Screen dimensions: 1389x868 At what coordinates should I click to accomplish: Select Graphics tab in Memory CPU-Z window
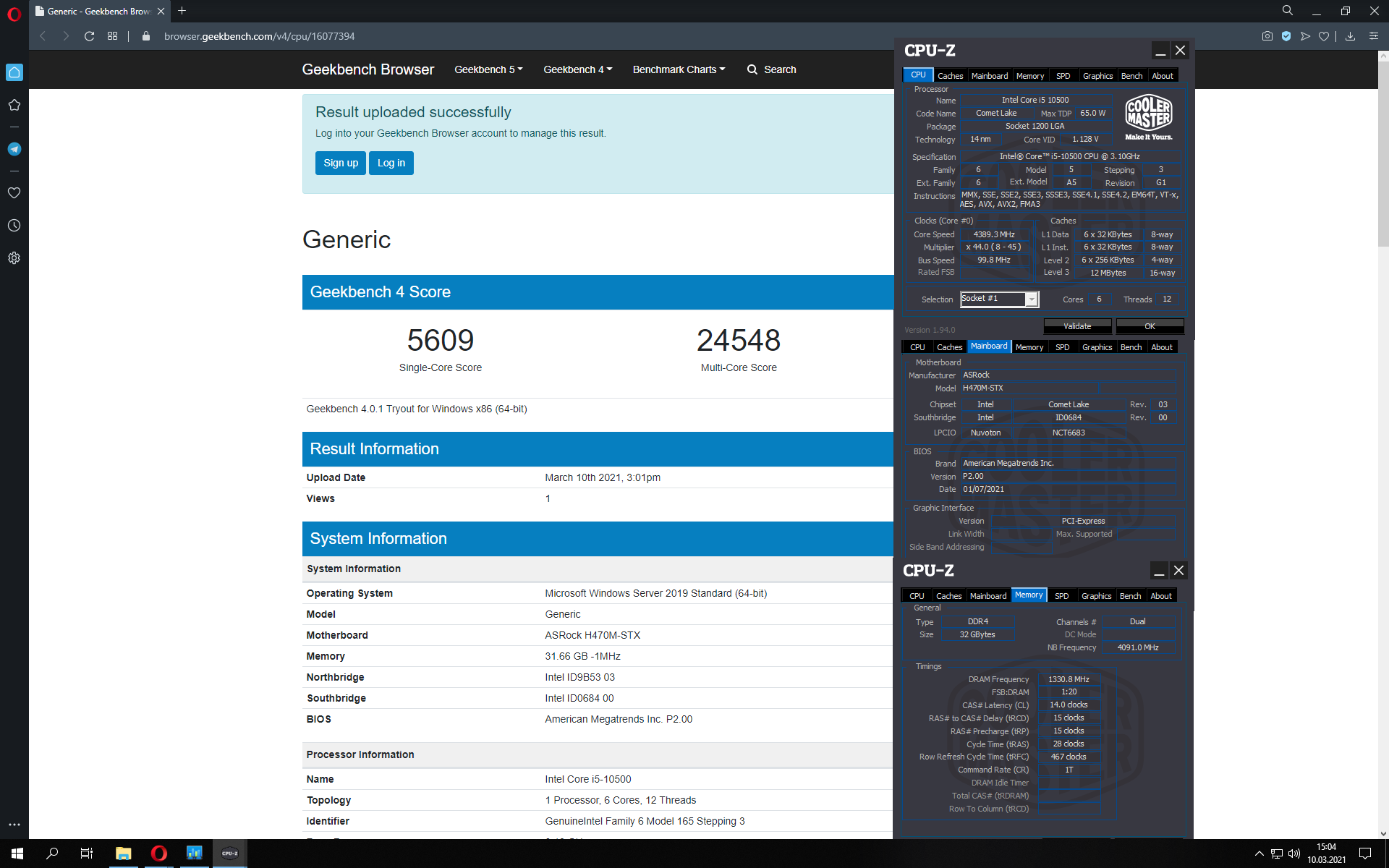click(1096, 596)
